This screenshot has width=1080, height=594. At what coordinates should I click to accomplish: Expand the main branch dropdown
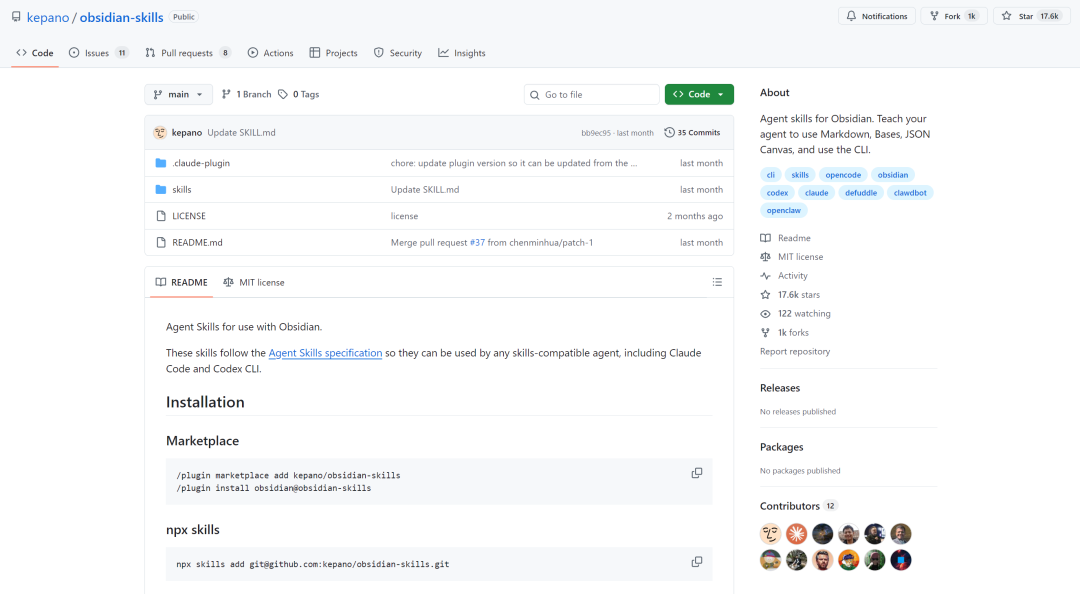tap(179, 94)
